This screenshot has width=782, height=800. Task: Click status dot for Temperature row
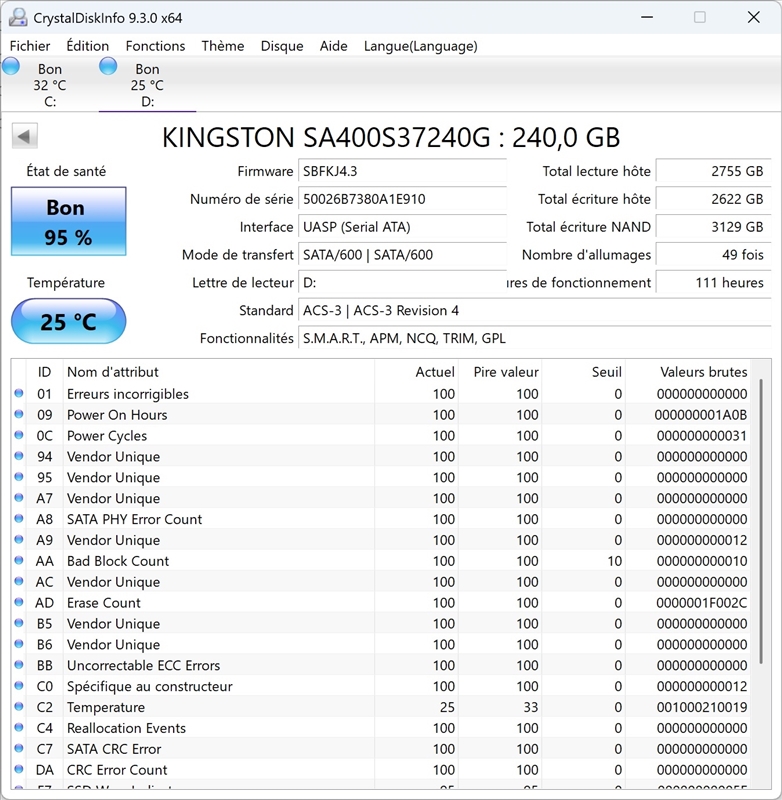pyautogui.click(x=19, y=707)
